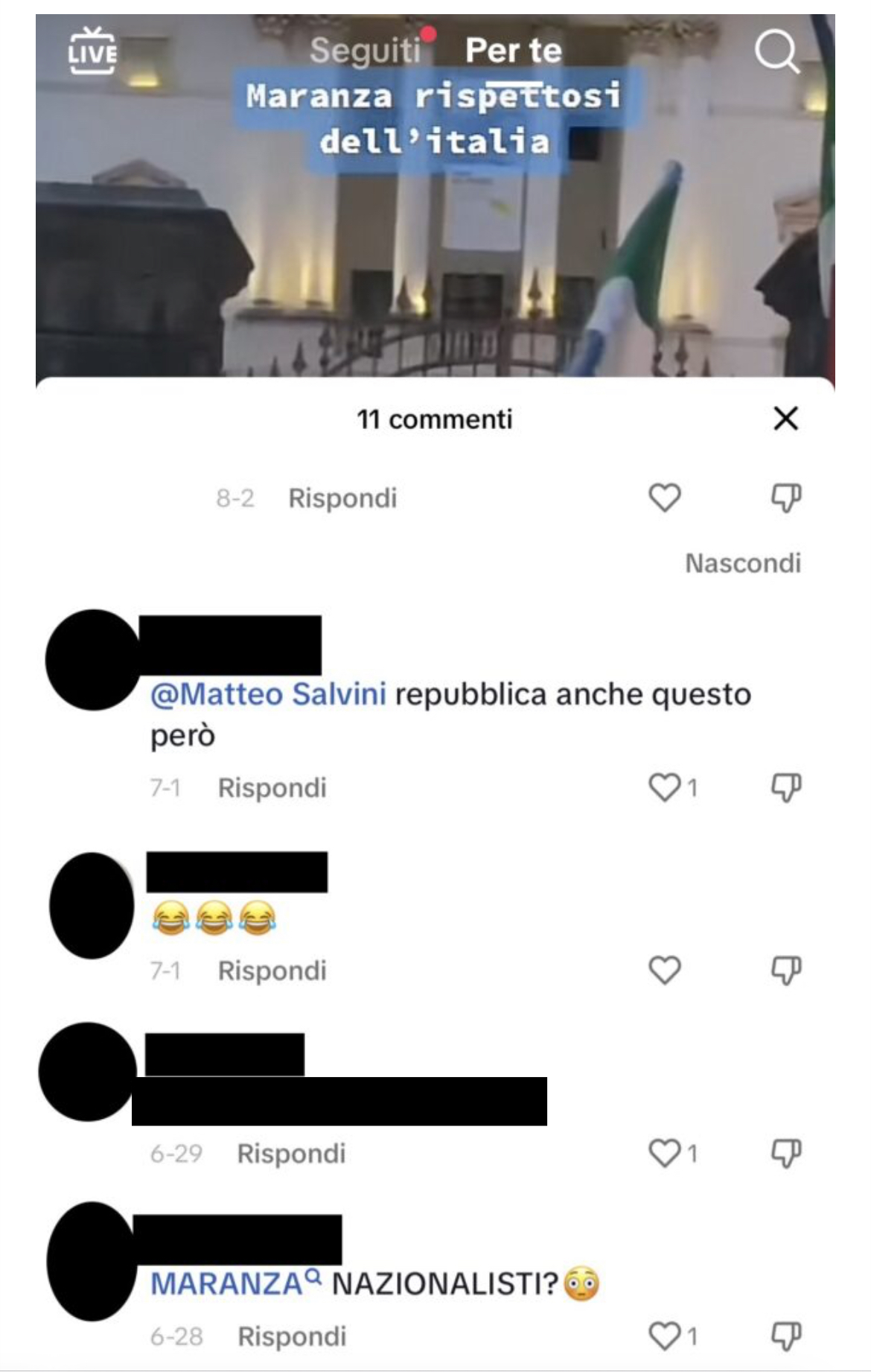
Task: Dislike the comment dated 8-2
Action: coord(786,498)
